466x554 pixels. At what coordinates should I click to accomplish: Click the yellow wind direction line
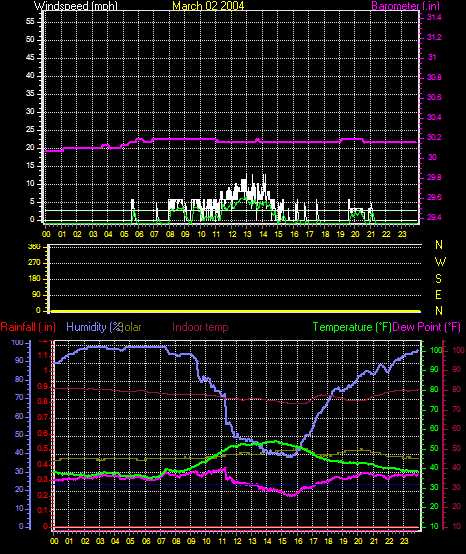236,311
